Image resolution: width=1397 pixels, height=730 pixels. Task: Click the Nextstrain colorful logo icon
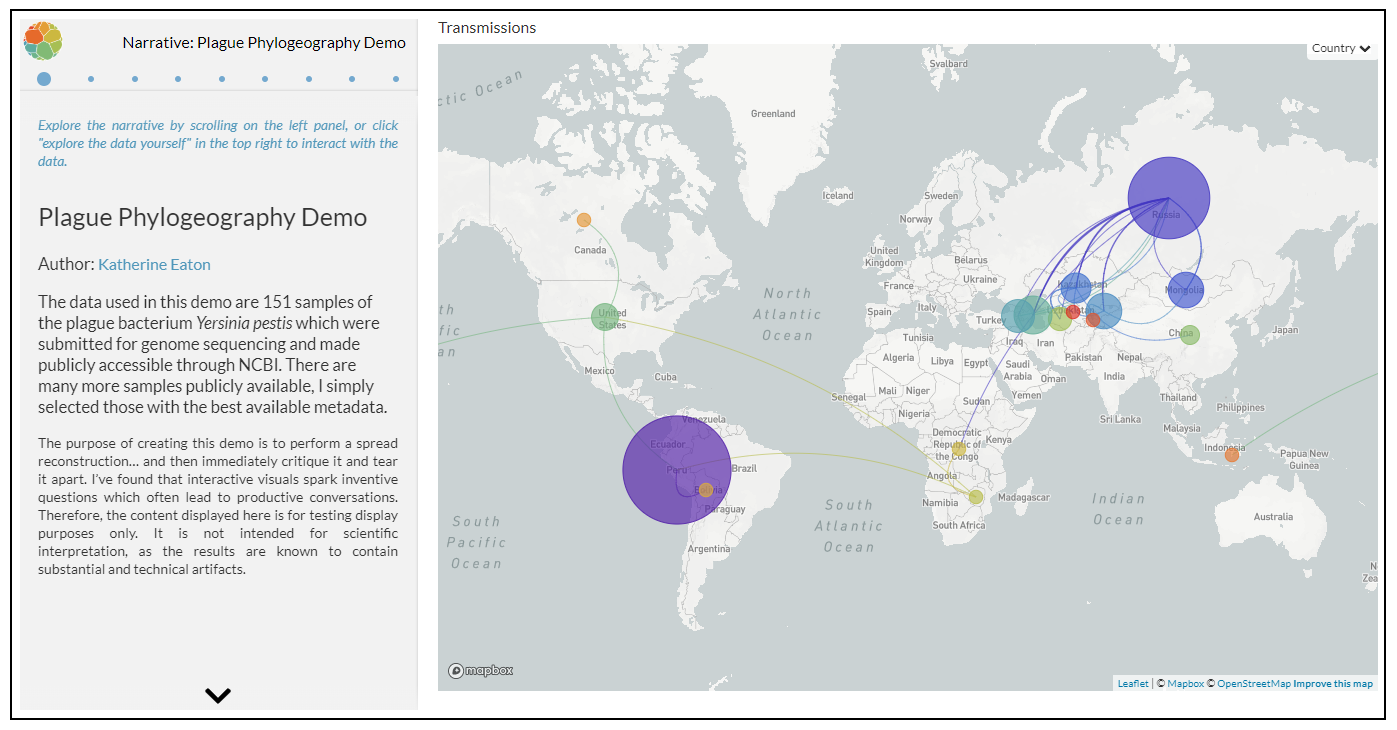click(43, 41)
